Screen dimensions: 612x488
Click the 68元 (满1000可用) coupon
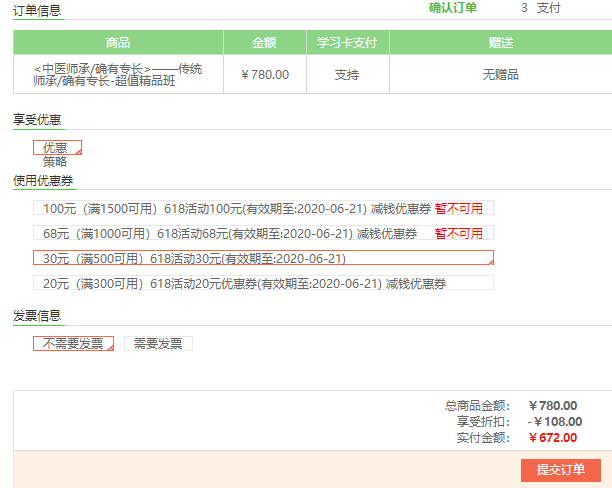(x=230, y=233)
